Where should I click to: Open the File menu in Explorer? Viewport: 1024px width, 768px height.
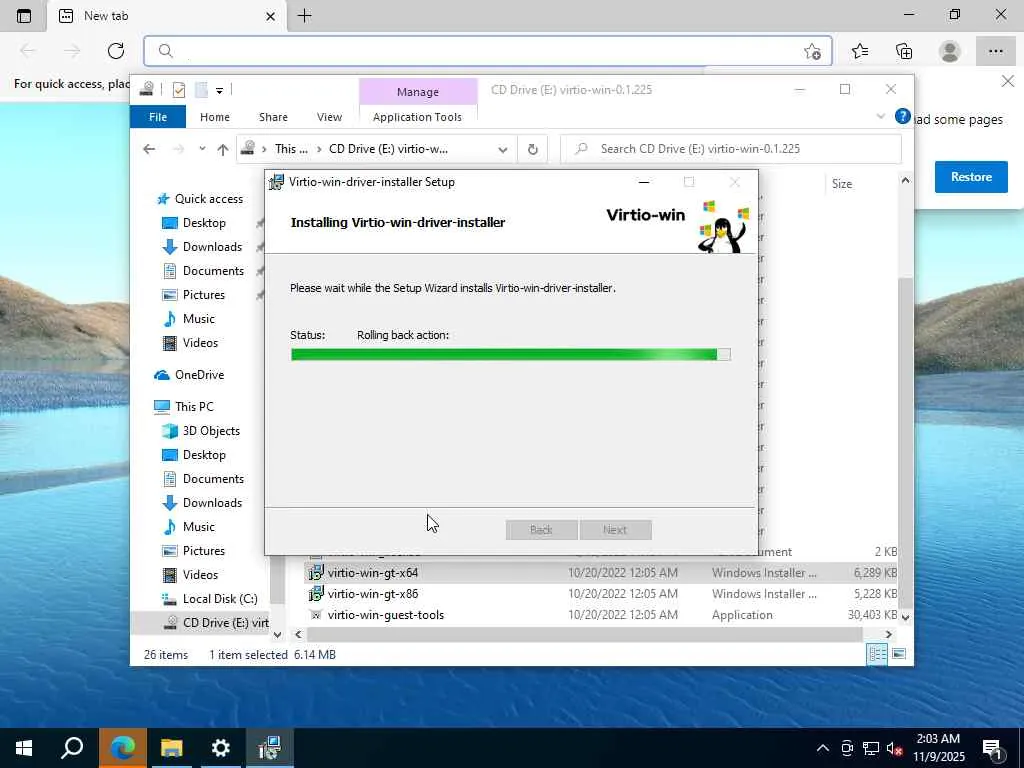point(158,117)
